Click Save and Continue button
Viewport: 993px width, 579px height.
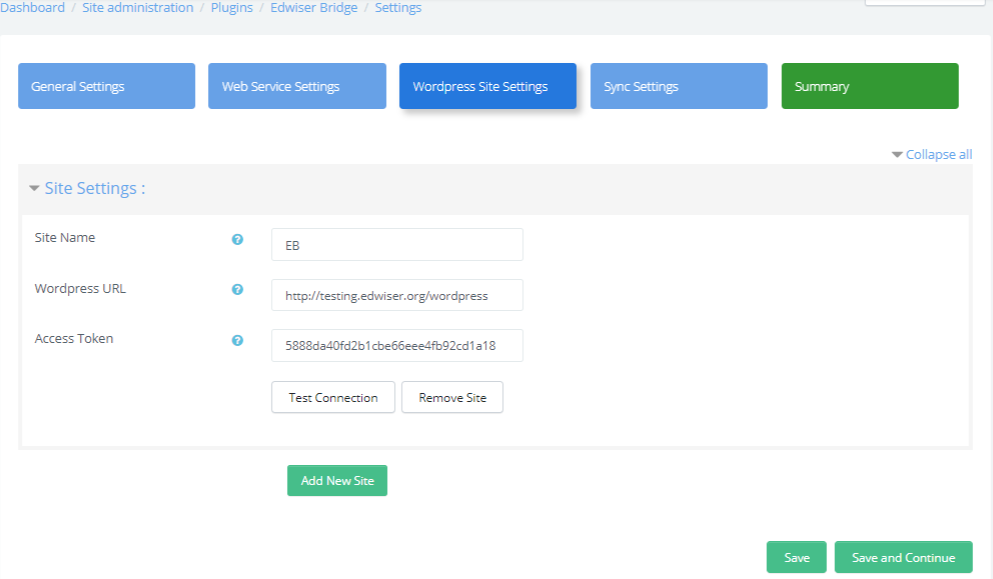coord(904,557)
